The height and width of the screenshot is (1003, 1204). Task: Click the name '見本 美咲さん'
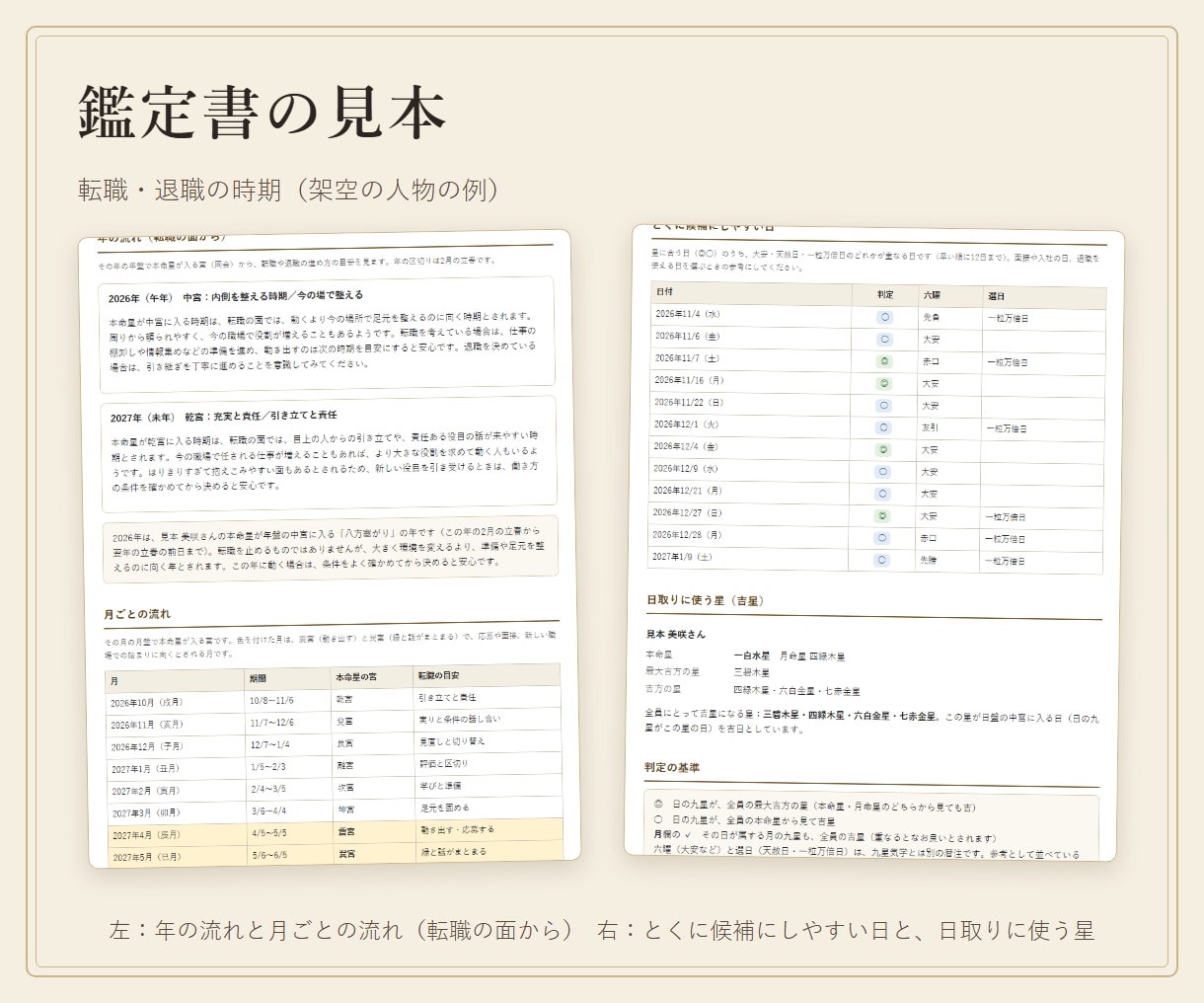(x=676, y=634)
